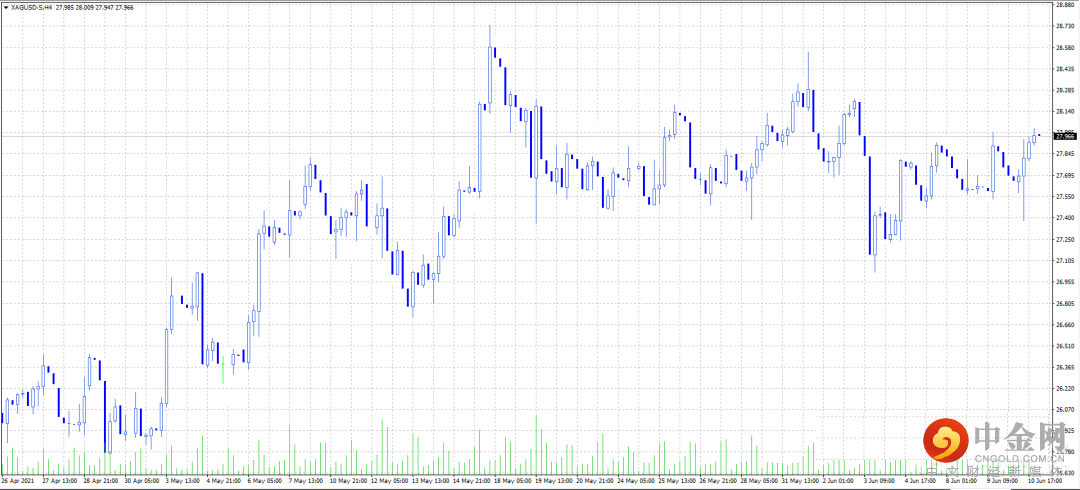Click the 26.365 price axis label

1065,367
